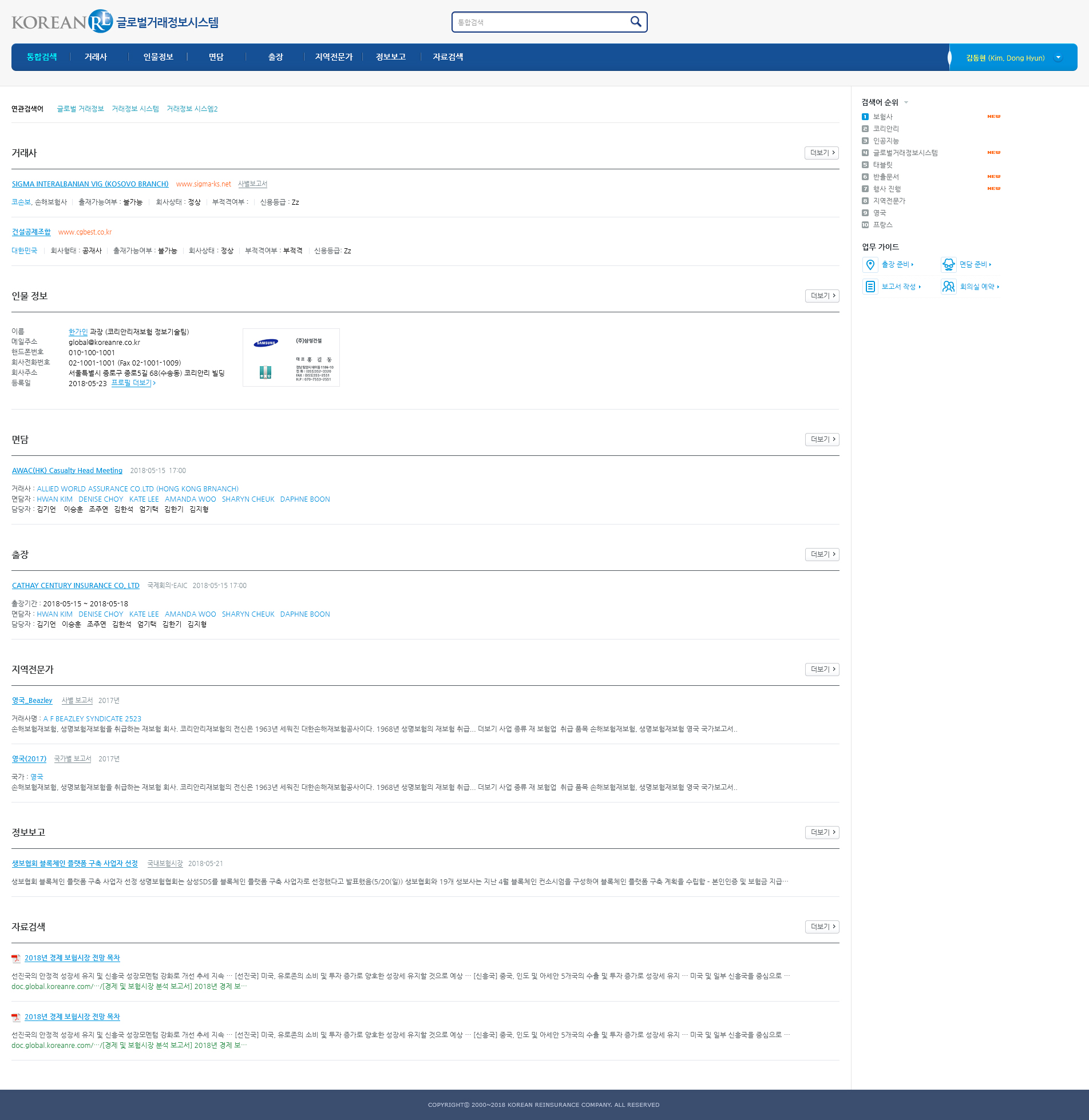The width and height of the screenshot is (1089, 1120).
Task: Open the 지역전문가 menu tab
Action: point(334,57)
